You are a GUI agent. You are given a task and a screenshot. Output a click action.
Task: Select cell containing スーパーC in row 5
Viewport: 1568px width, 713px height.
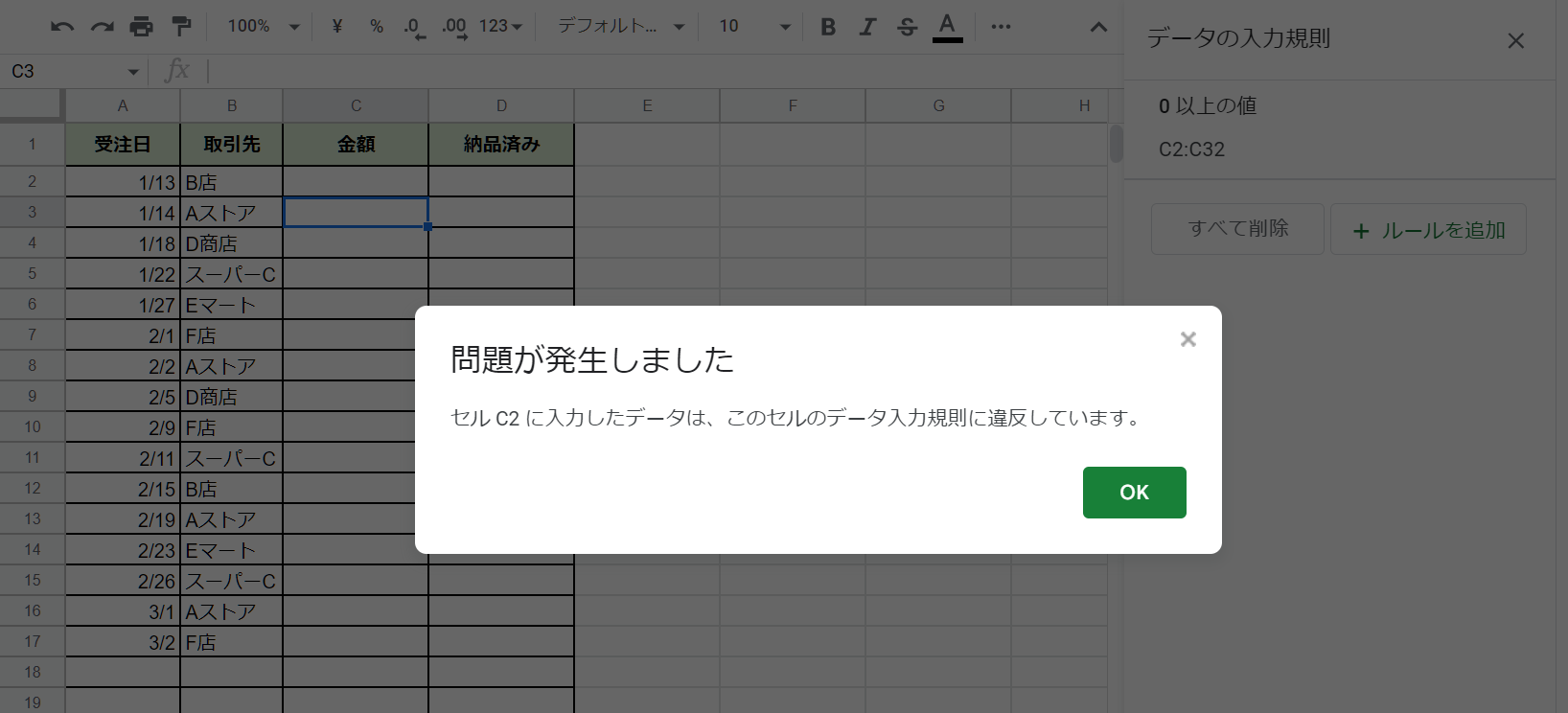(x=232, y=274)
